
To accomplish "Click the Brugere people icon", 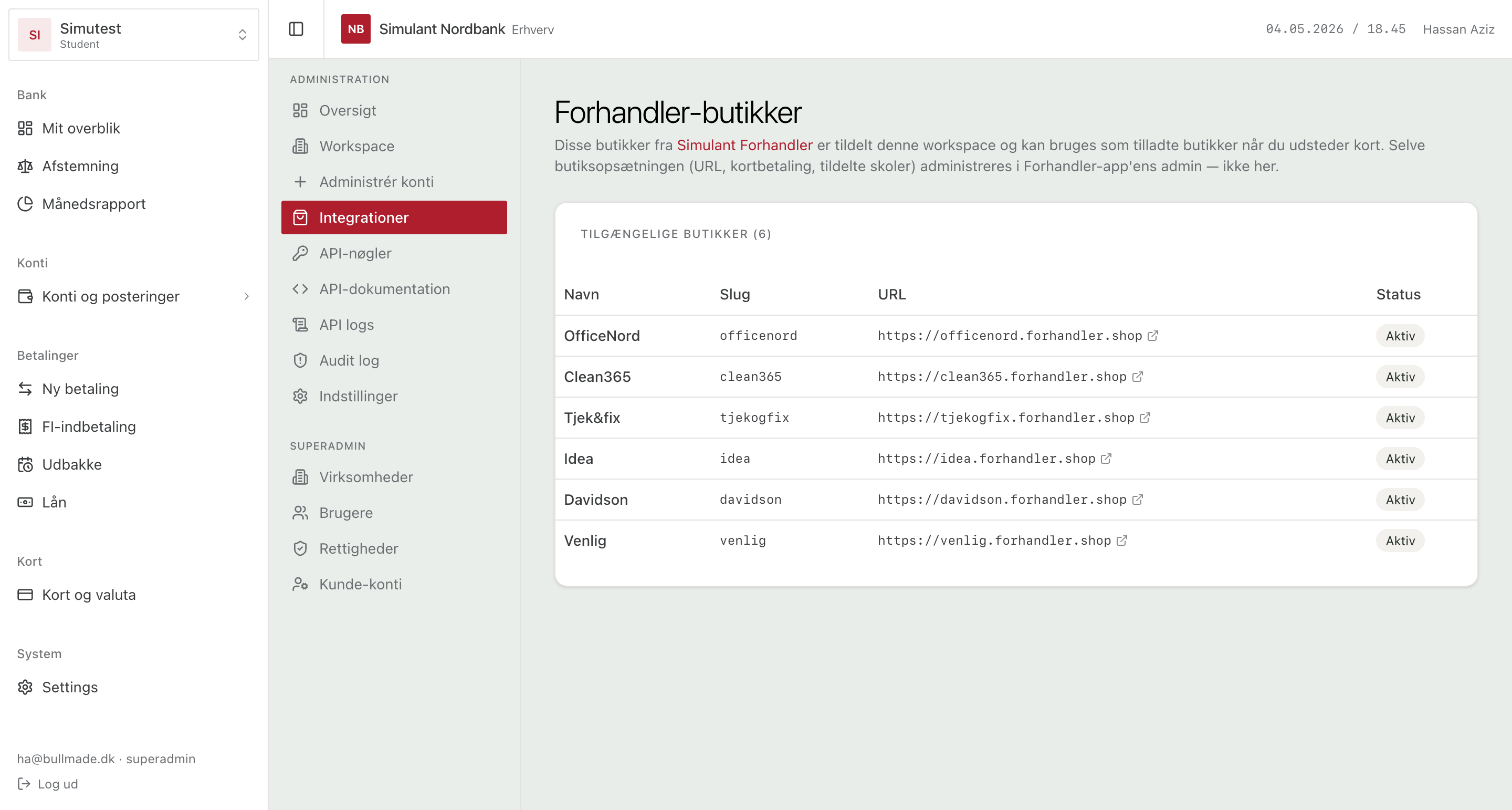I will coord(300,513).
